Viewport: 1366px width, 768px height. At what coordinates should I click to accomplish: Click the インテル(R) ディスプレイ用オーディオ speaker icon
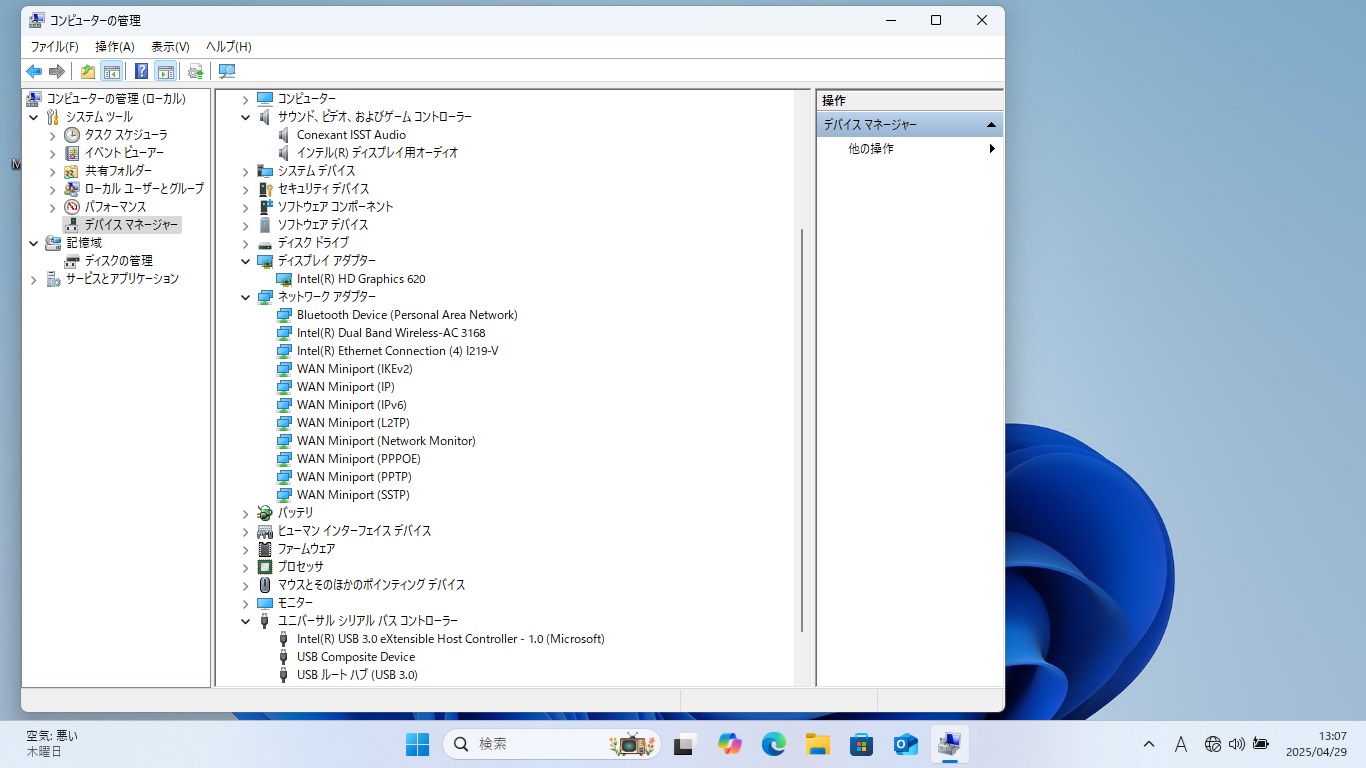pyautogui.click(x=284, y=153)
